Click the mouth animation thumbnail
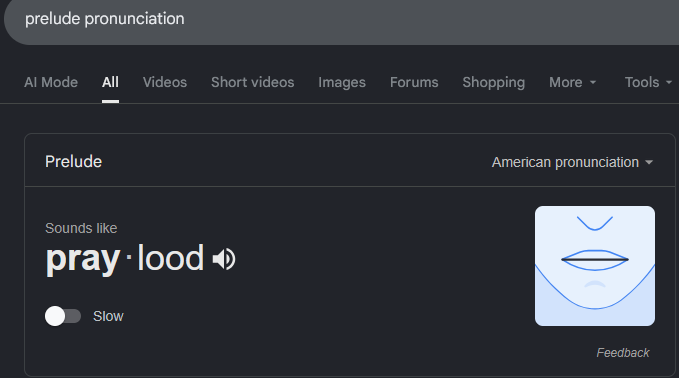This screenshot has width=679, height=378. click(x=595, y=266)
